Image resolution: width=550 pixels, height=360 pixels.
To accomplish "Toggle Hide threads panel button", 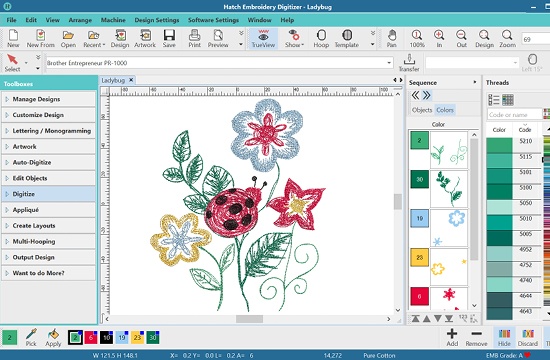I will [x=504, y=338].
